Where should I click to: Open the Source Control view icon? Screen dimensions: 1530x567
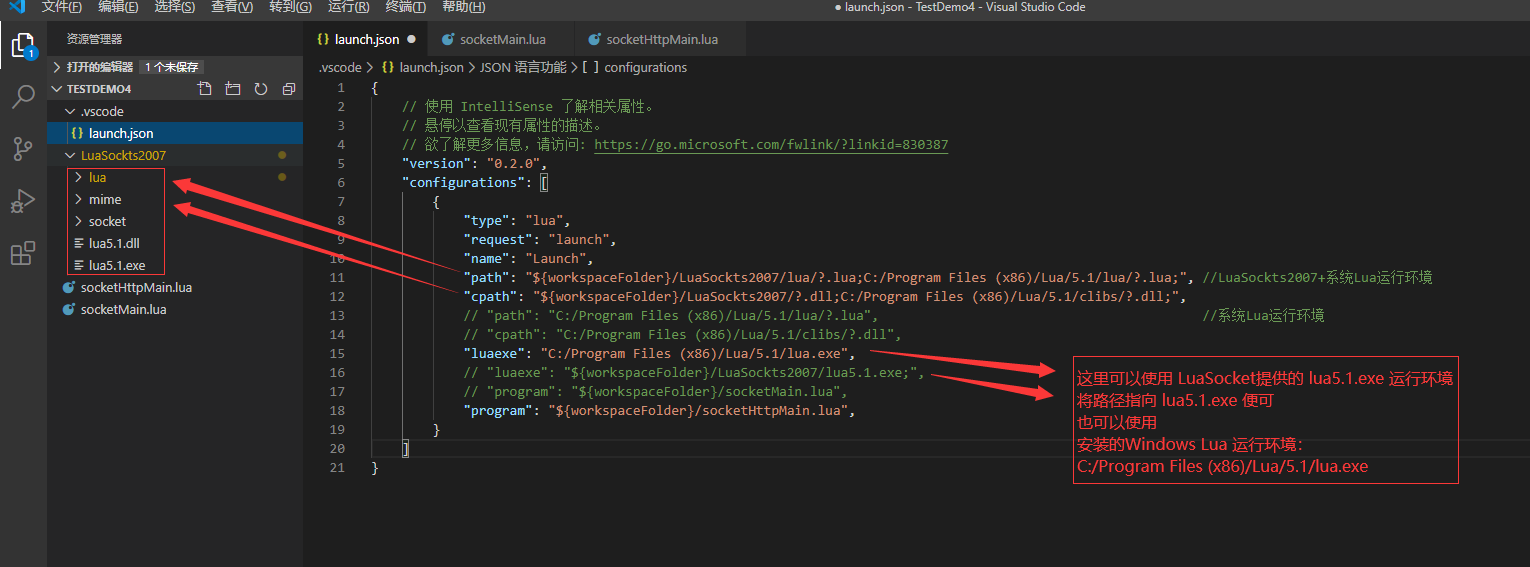click(x=22, y=149)
